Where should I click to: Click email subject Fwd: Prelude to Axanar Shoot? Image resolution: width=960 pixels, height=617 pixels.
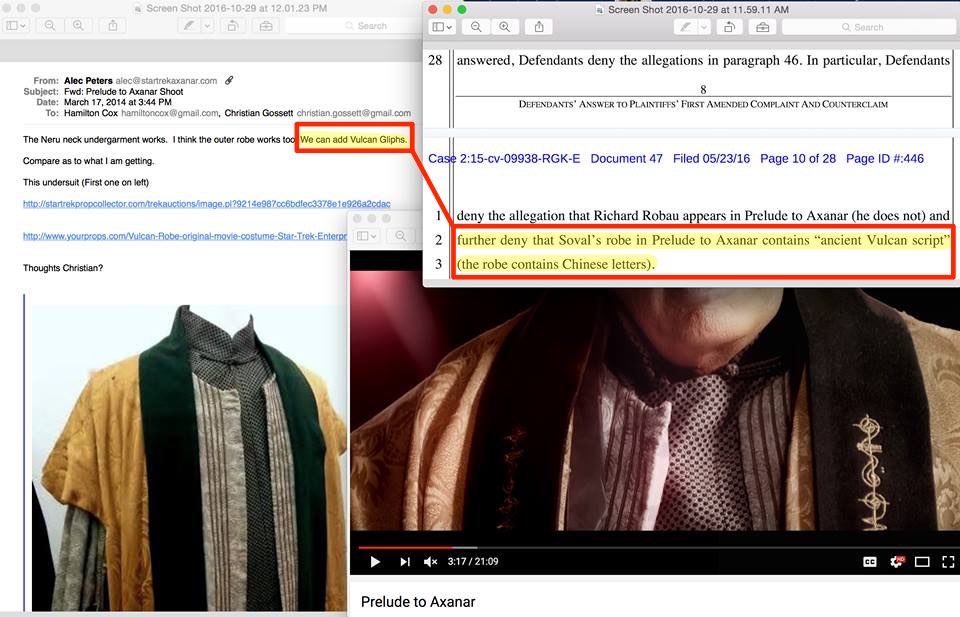pyautogui.click(x=124, y=92)
